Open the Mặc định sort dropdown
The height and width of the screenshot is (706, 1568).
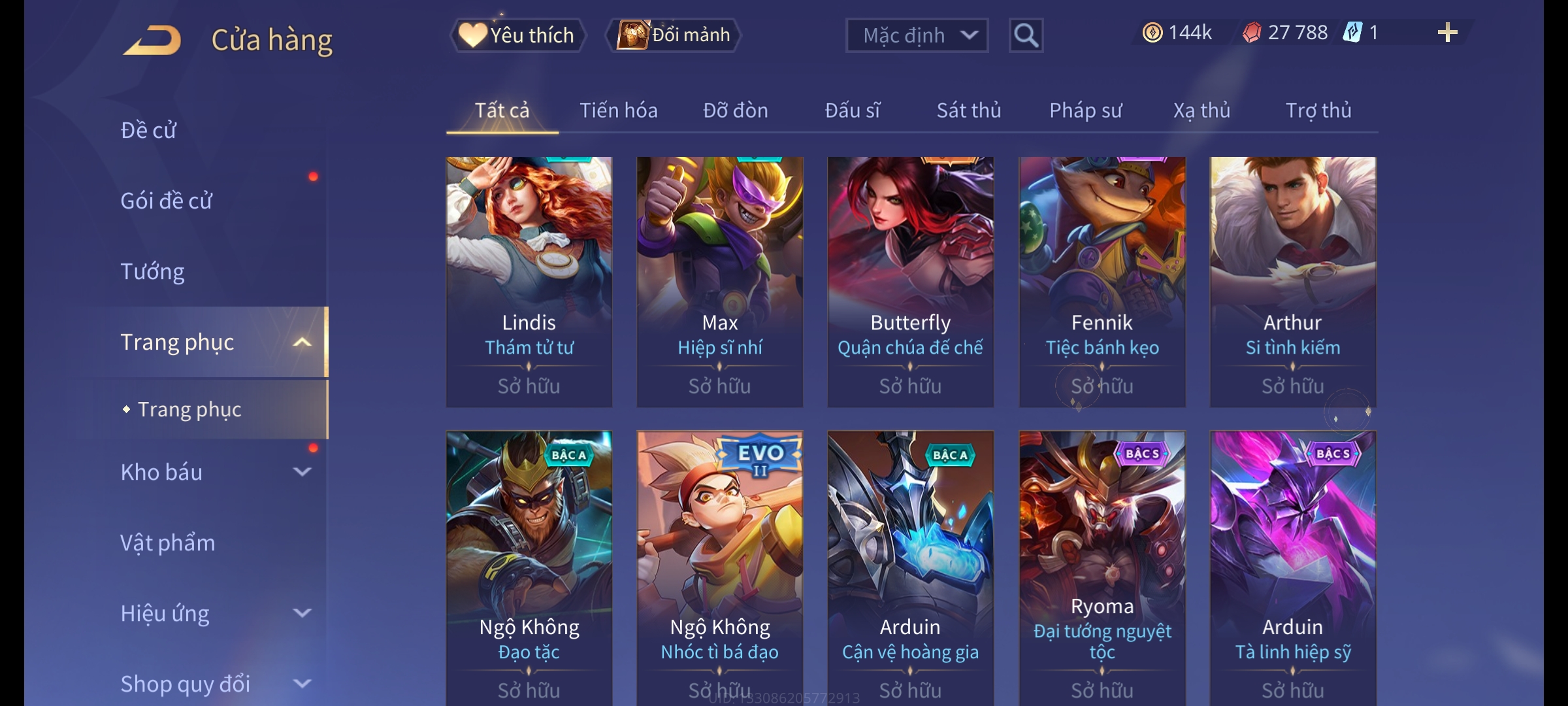pos(917,35)
